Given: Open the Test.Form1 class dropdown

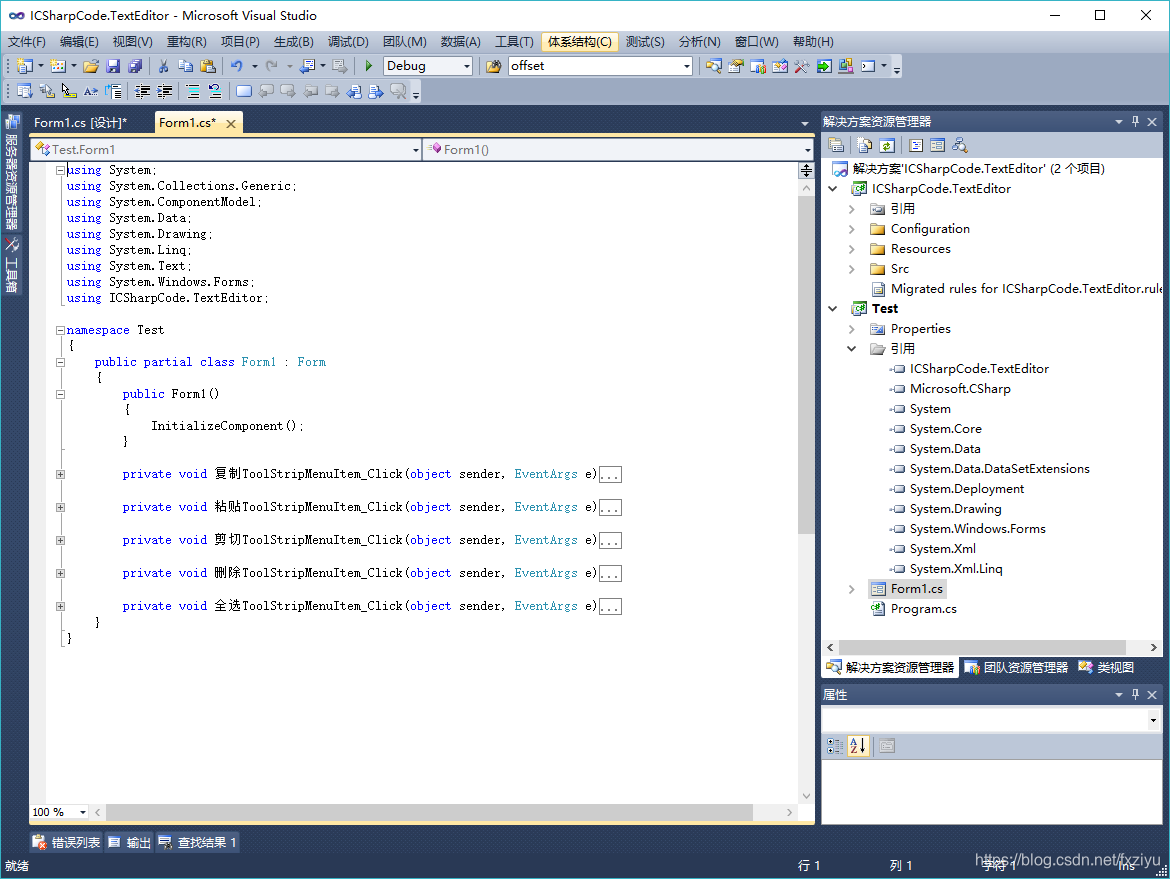Looking at the screenshot, I should pos(416,150).
